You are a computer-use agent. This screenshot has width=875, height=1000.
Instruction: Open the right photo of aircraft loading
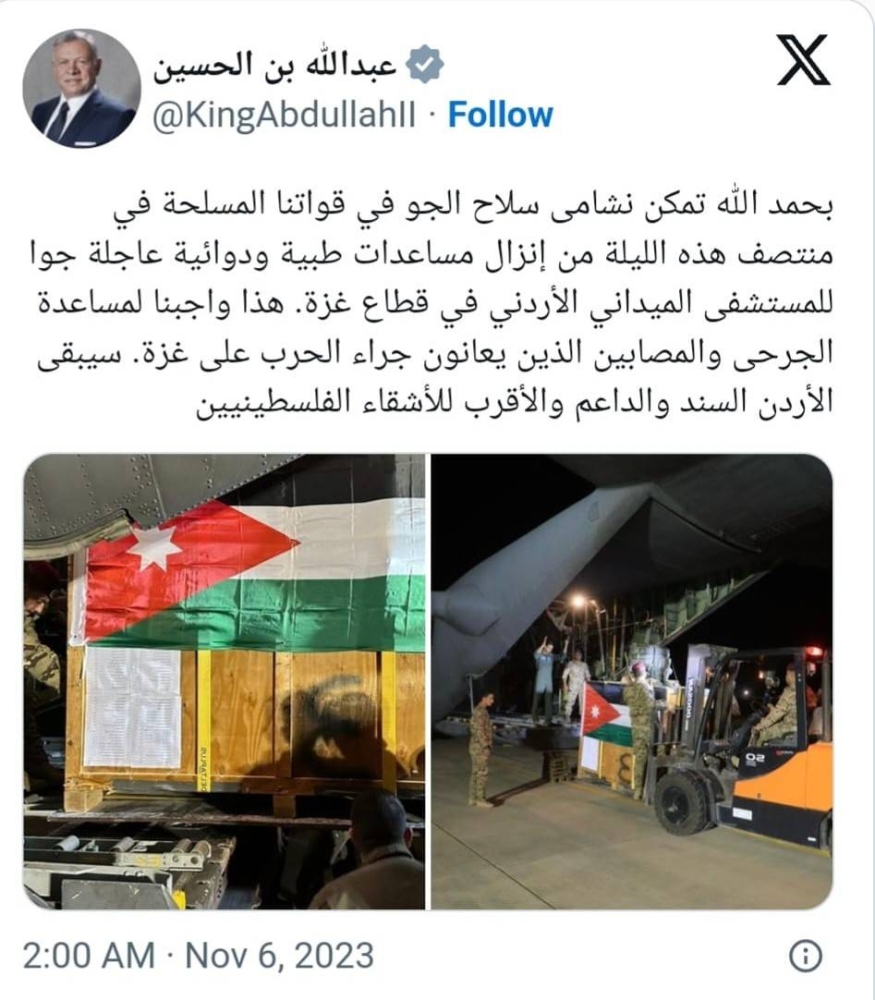coord(632,682)
